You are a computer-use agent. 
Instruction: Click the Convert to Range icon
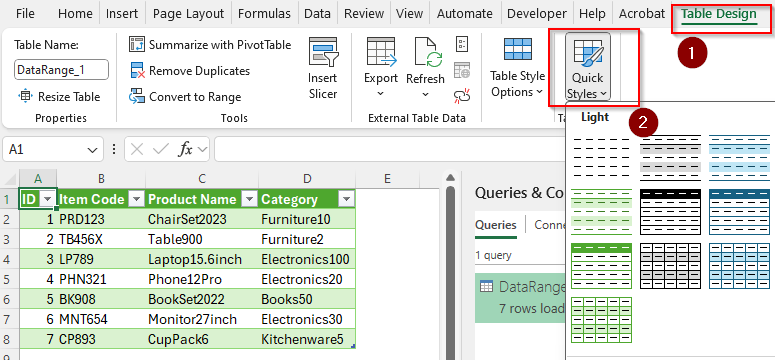pos(136,96)
